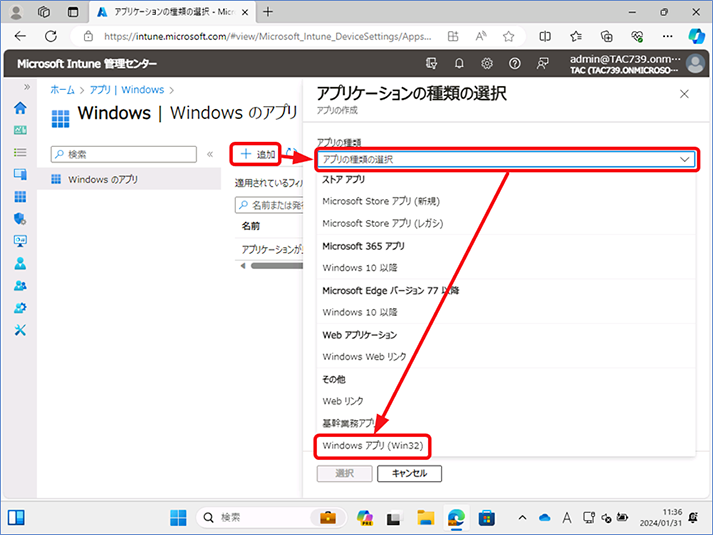Image resolution: width=713 pixels, height=535 pixels.
Task: Click the horizontal scrollbar in app list
Action: pyautogui.click(x=276, y=266)
